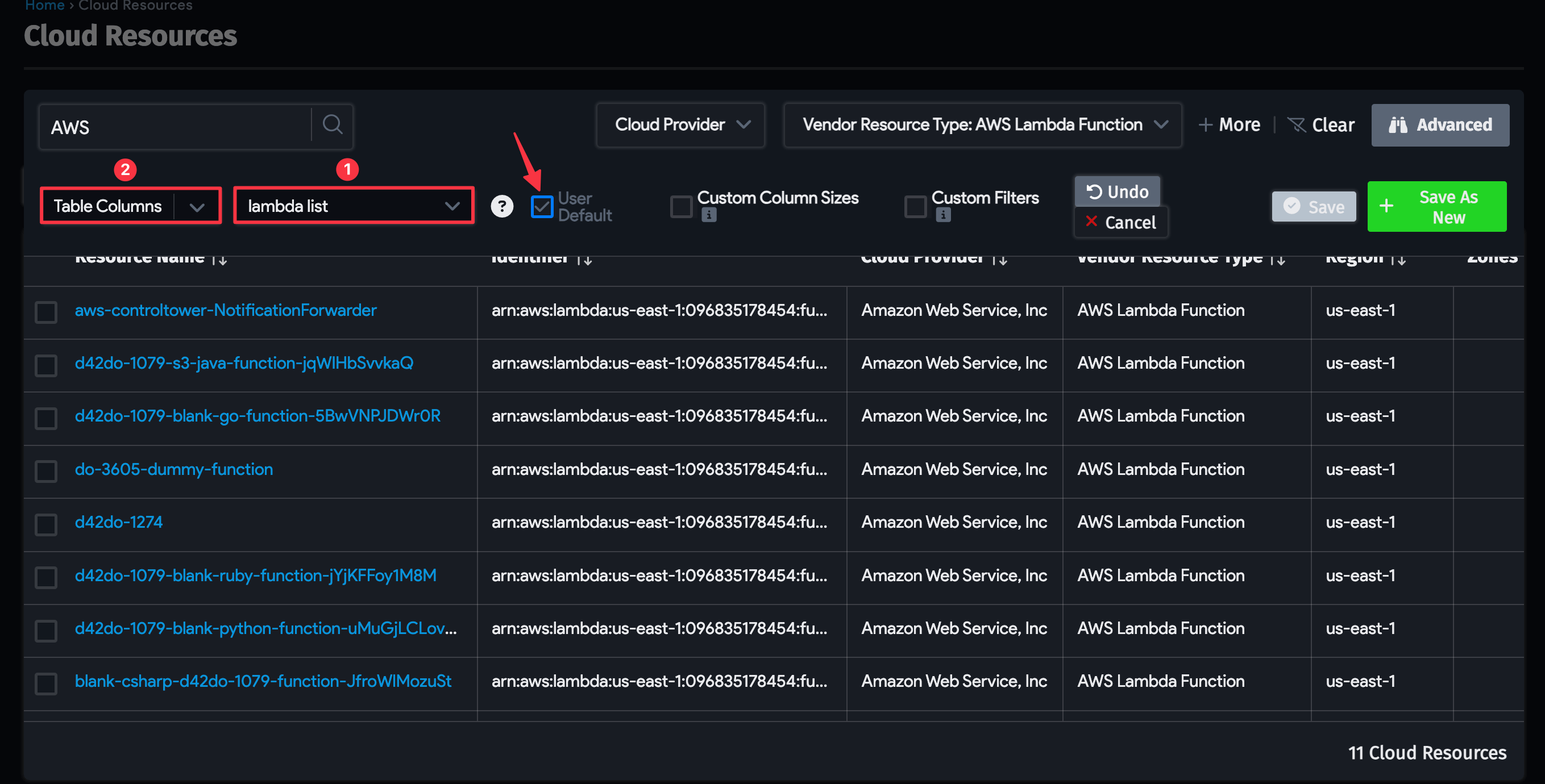This screenshot has width=1545, height=784.
Task: Click the info icon under Custom Column Sizes
Action: pos(708,215)
